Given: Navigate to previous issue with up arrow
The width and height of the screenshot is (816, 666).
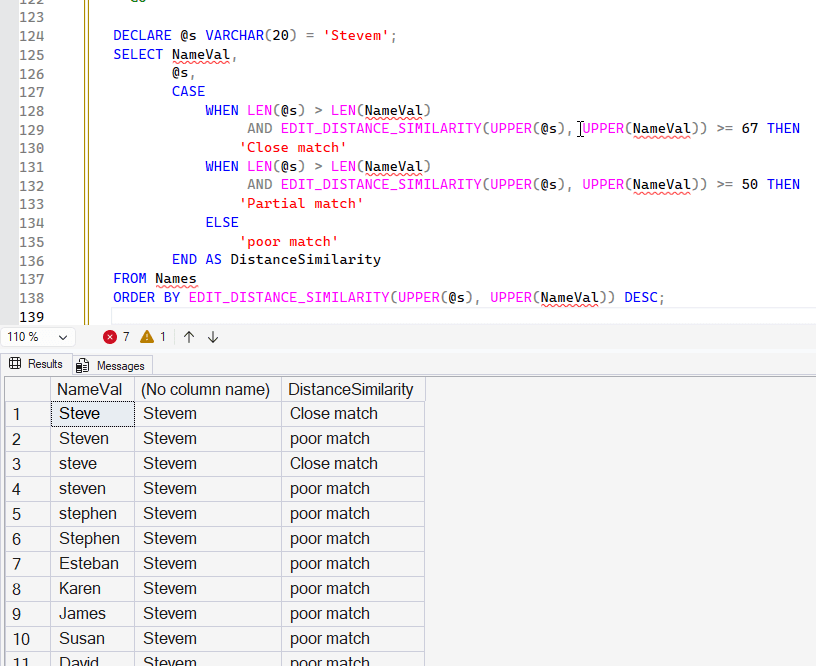Looking at the screenshot, I should tap(188, 337).
